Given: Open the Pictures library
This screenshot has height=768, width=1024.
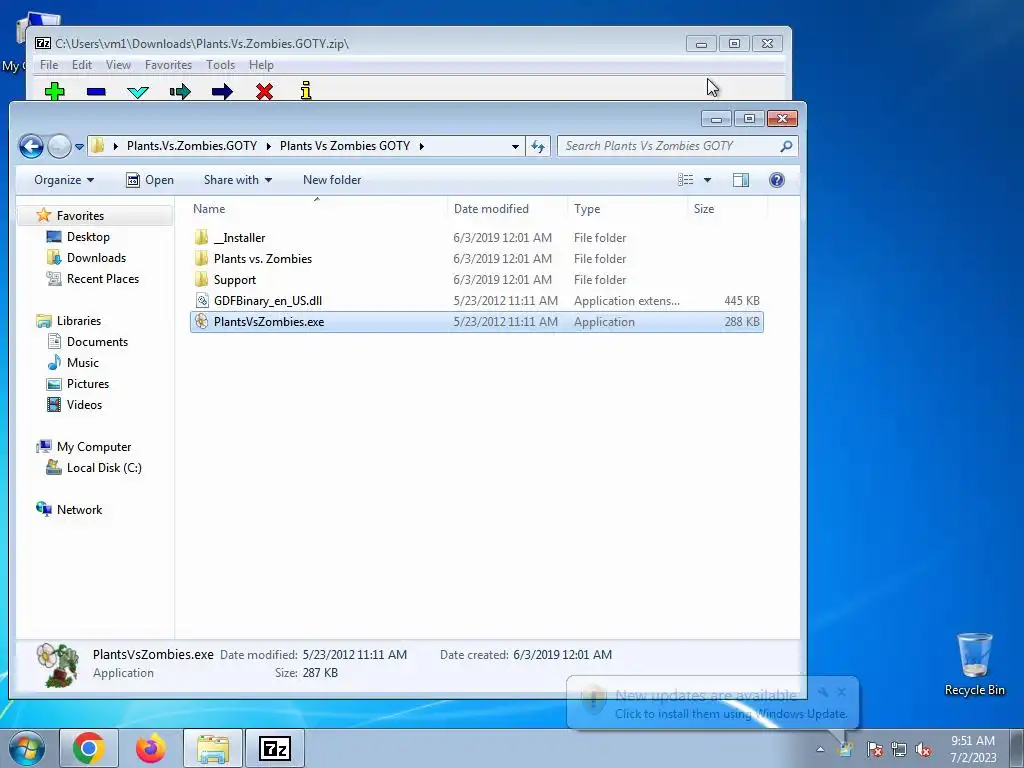Looking at the screenshot, I should 88,383.
